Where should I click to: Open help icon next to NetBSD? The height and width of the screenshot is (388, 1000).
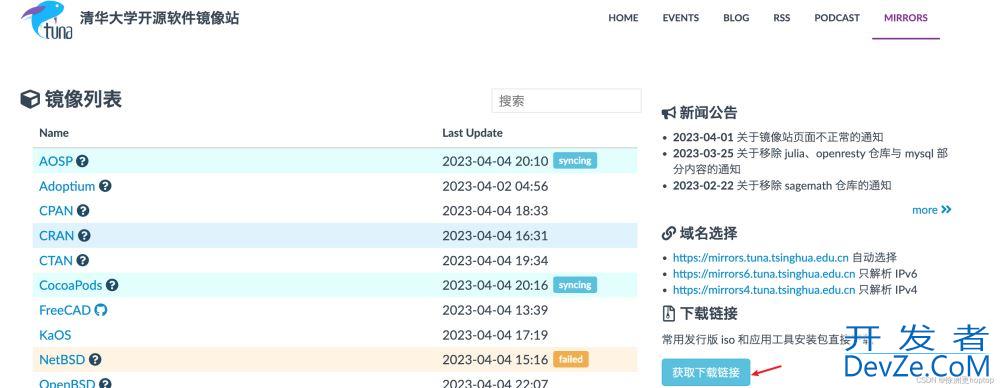tap(95, 360)
